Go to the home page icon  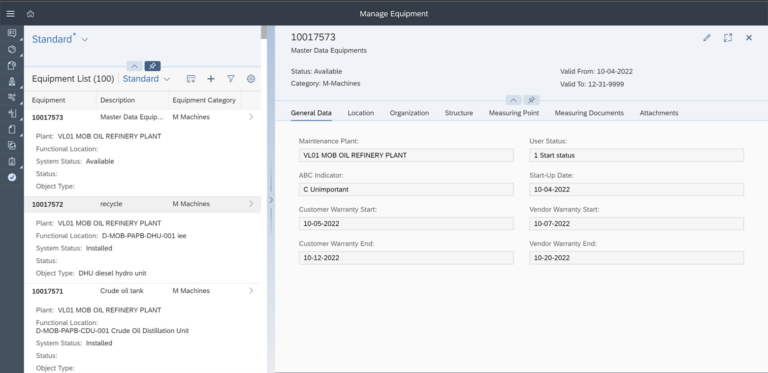click(30, 14)
